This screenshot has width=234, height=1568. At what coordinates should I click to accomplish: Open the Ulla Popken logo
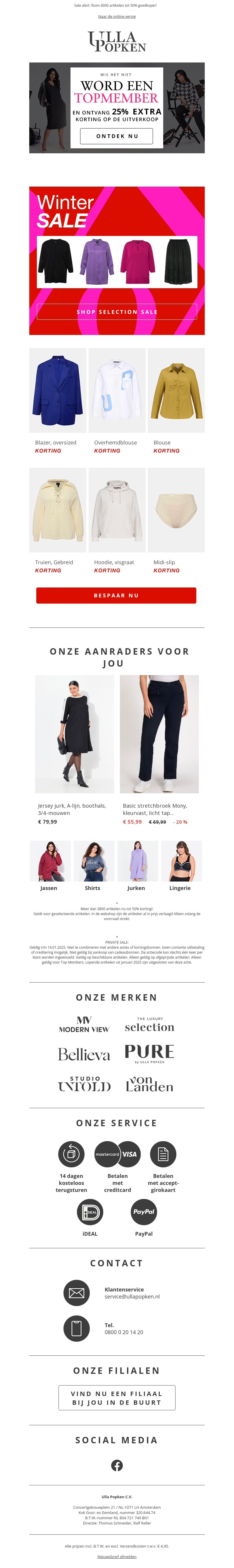click(x=117, y=41)
